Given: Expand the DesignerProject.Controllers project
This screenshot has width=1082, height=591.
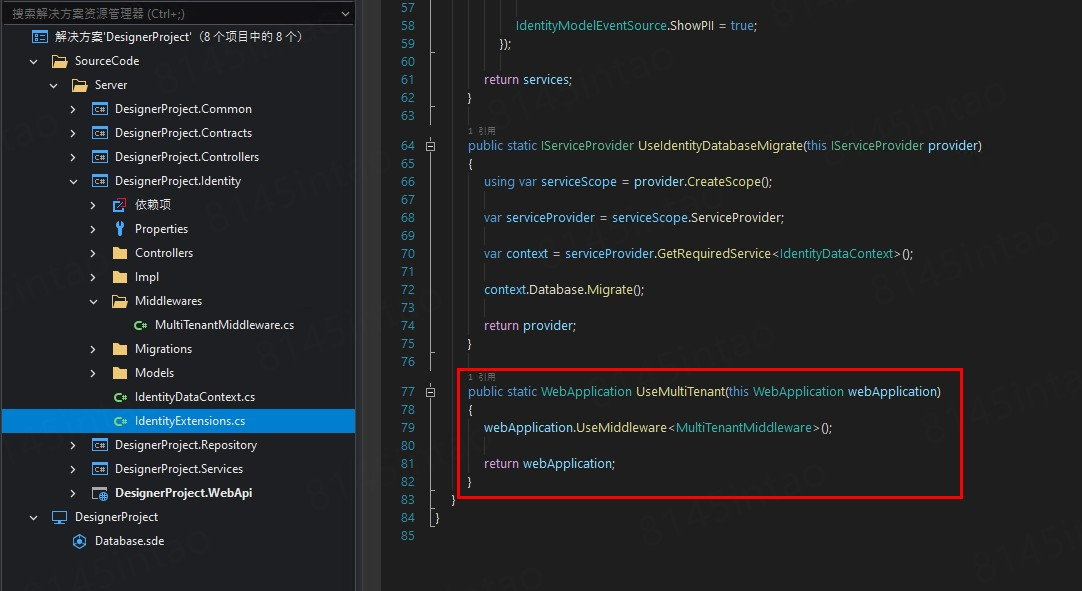Looking at the screenshot, I should click(x=73, y=157).
